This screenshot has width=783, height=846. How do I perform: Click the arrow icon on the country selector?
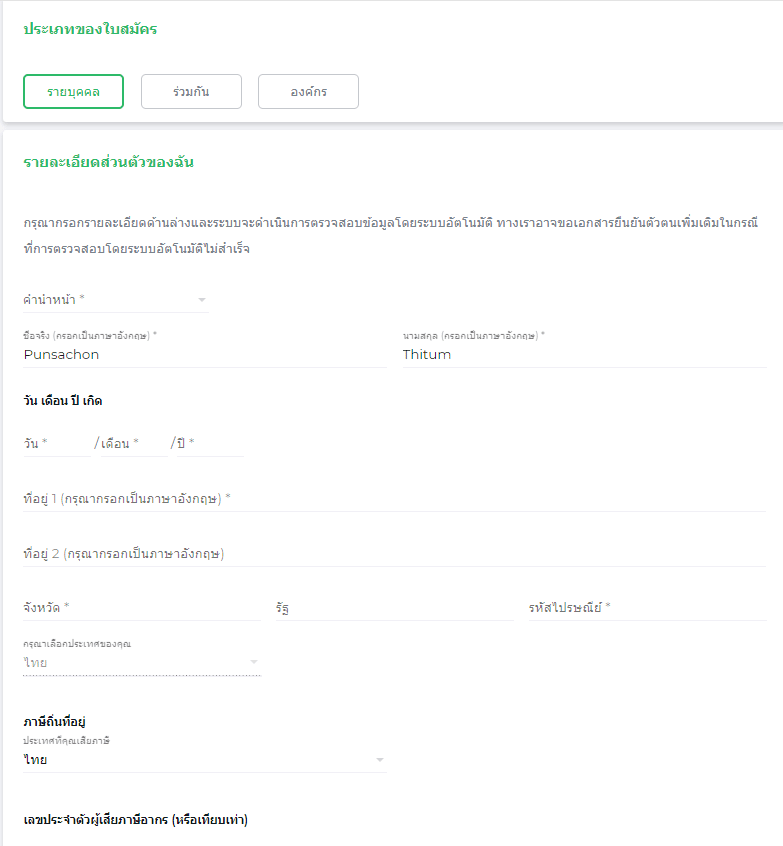tap(253, 662)
